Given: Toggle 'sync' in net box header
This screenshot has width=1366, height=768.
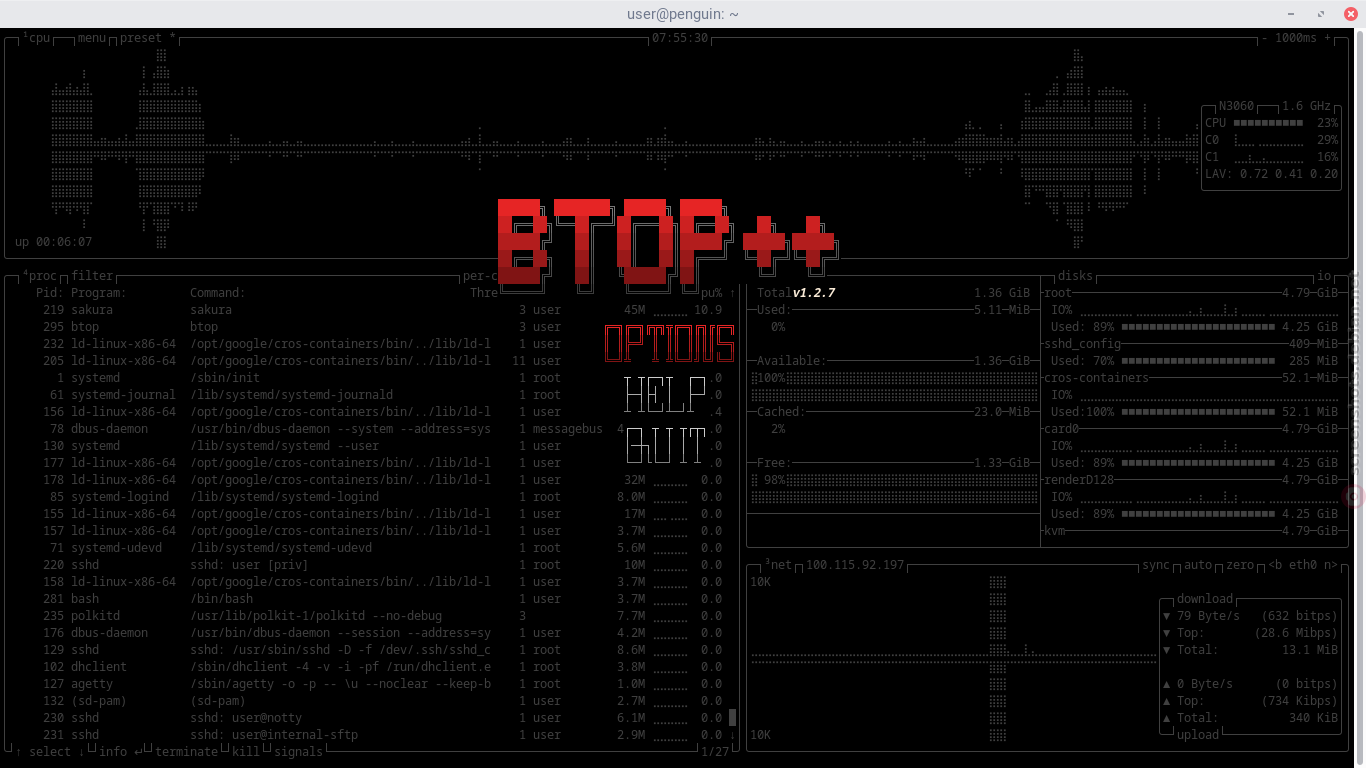Looking at the screenshot, I should click(x=1156, y=565).
